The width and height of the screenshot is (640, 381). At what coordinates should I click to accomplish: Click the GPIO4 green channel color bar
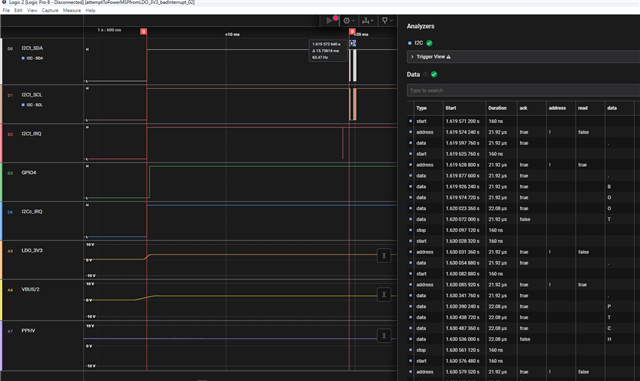click(1, 182)
